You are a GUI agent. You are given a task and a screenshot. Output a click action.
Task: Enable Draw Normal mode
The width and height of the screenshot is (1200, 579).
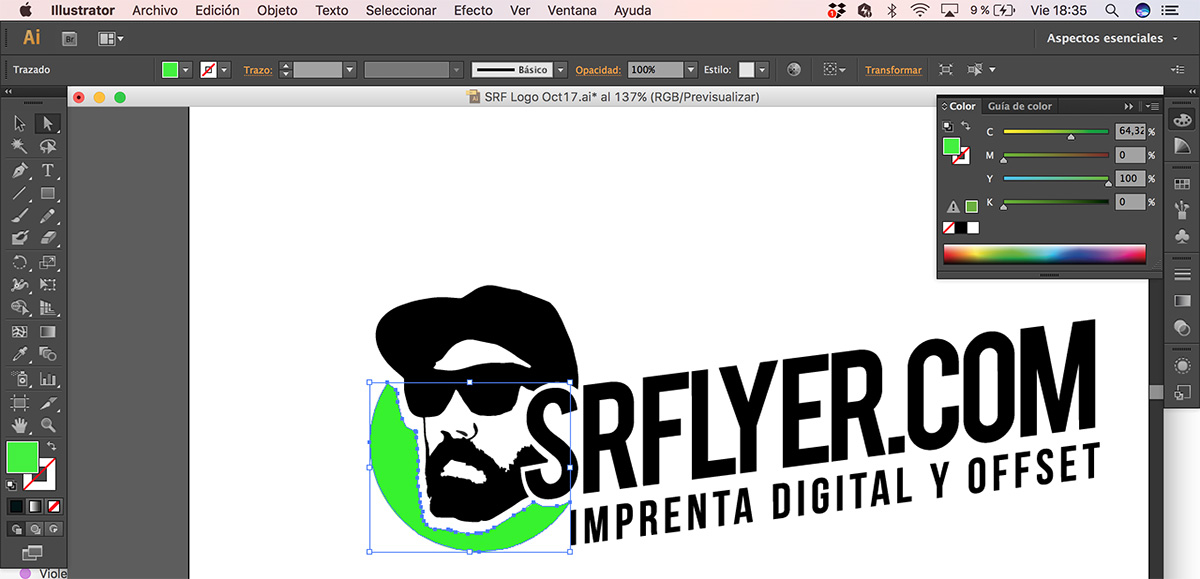(x=17, y=528)
